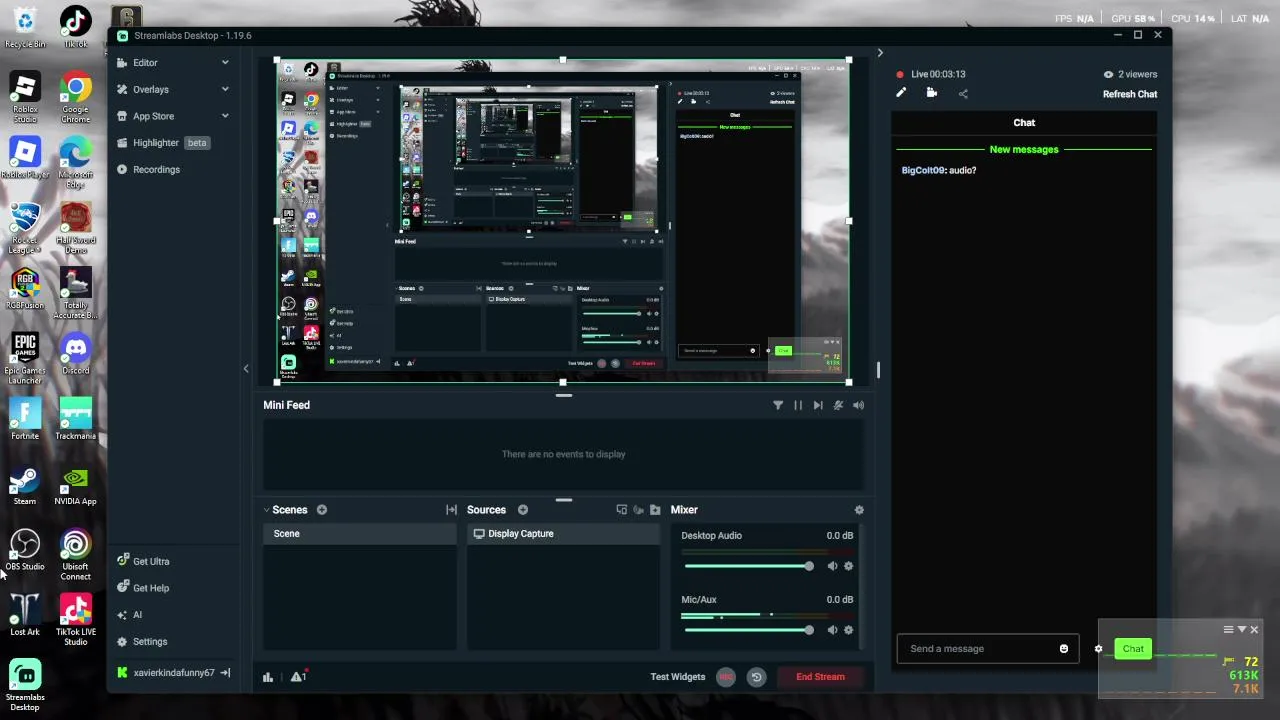1280x720 pixels.
Task: Pause the Mini Feed event queue
Action: tap(798, 405)
